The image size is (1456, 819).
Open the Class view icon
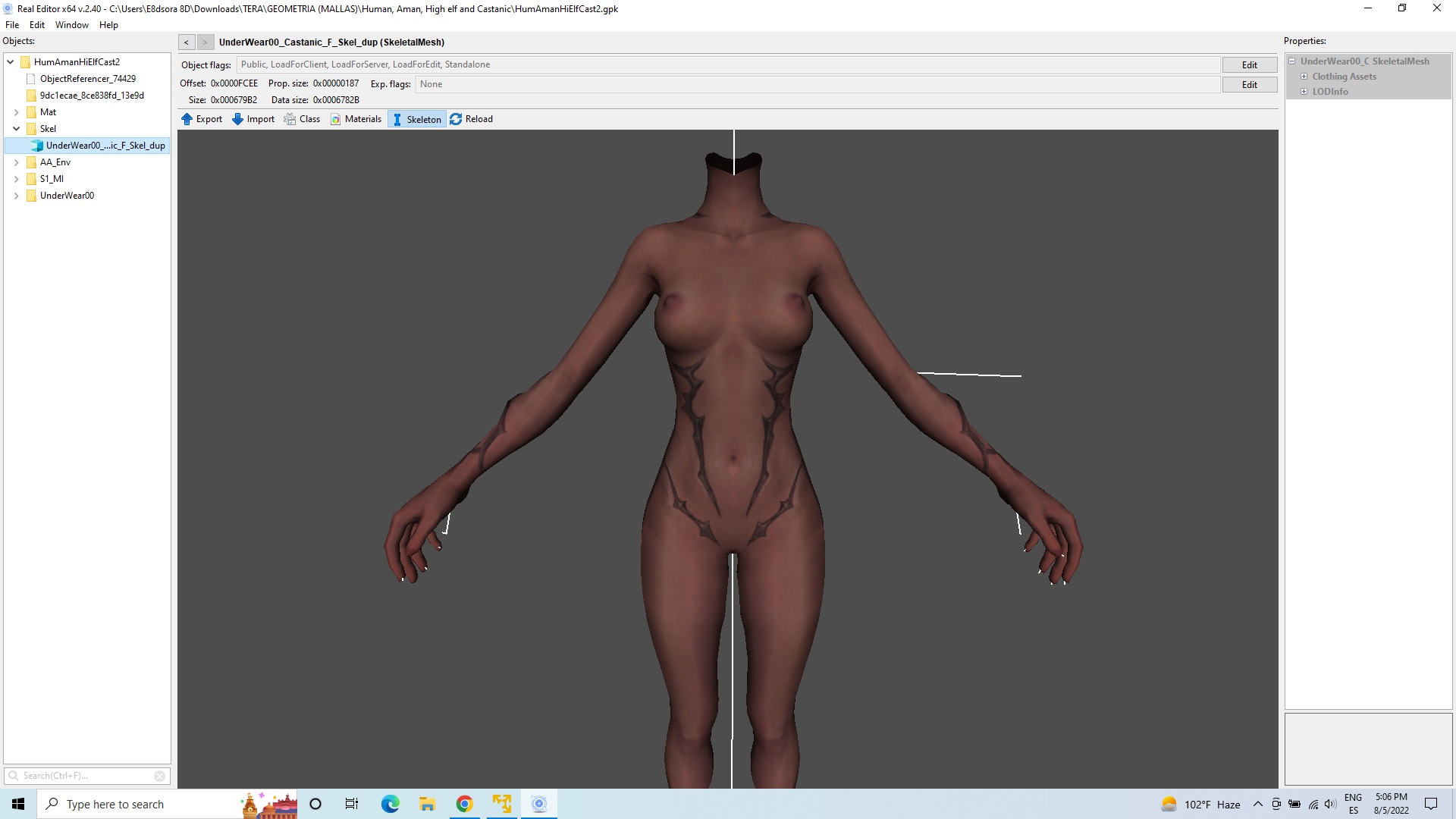(x=290, y=119)
